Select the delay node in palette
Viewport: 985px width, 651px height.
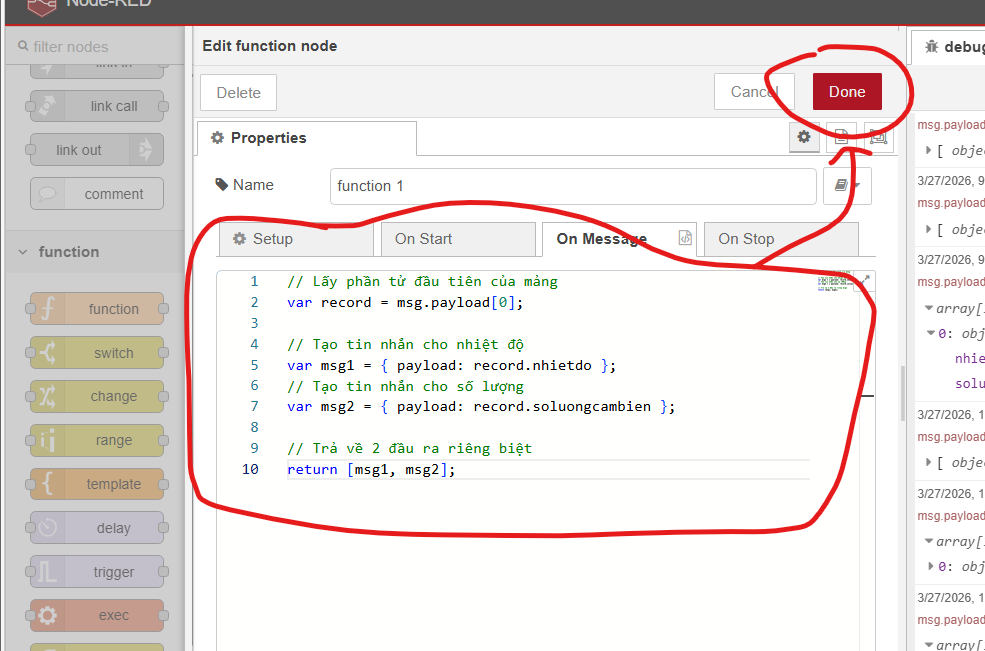[96, 528]
